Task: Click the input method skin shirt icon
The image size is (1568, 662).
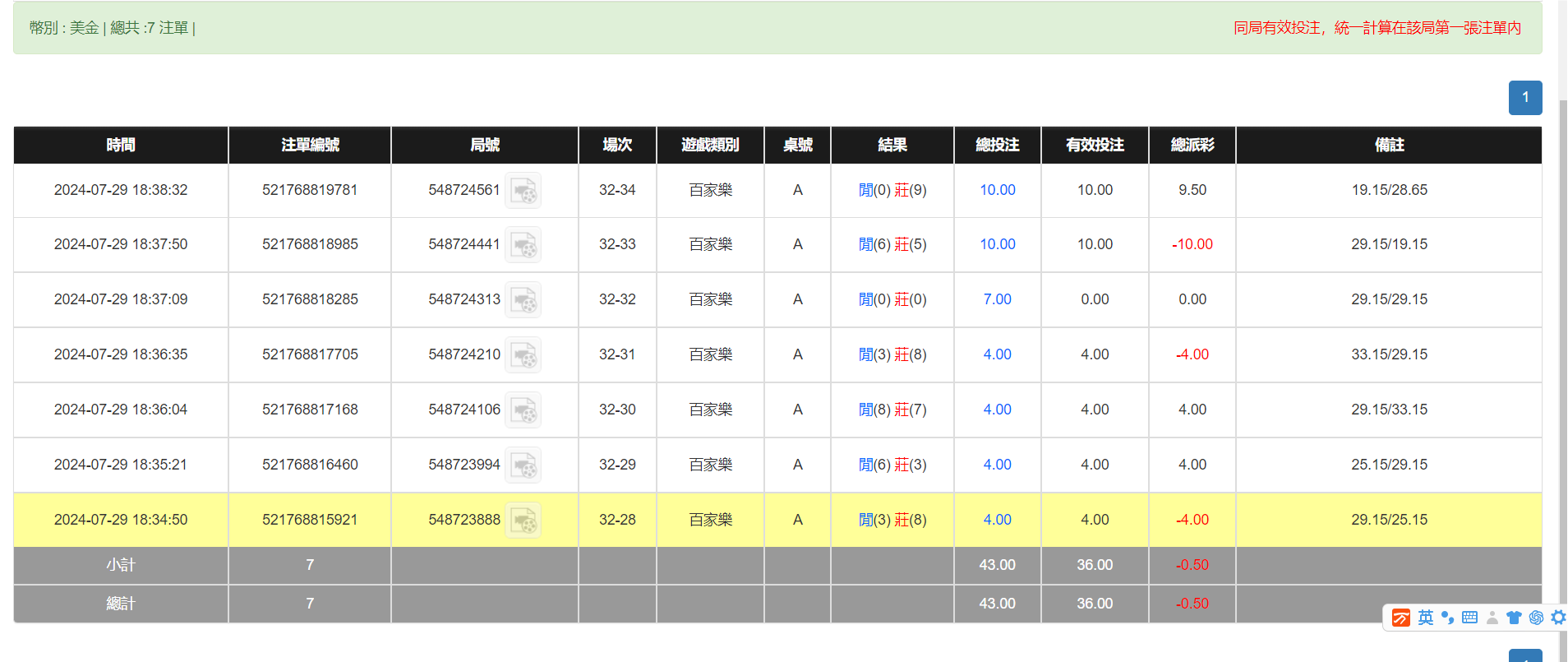Action: click(x=1514, y=618)
